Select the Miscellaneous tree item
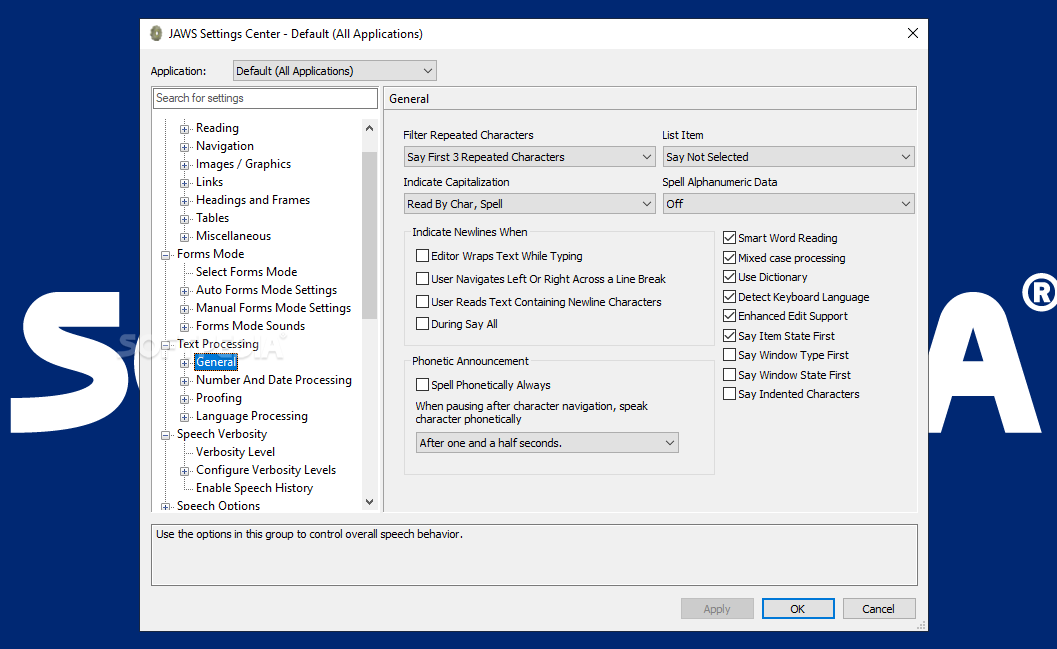The width and height of the screenshot is (1057, 649). coord(233,236)
